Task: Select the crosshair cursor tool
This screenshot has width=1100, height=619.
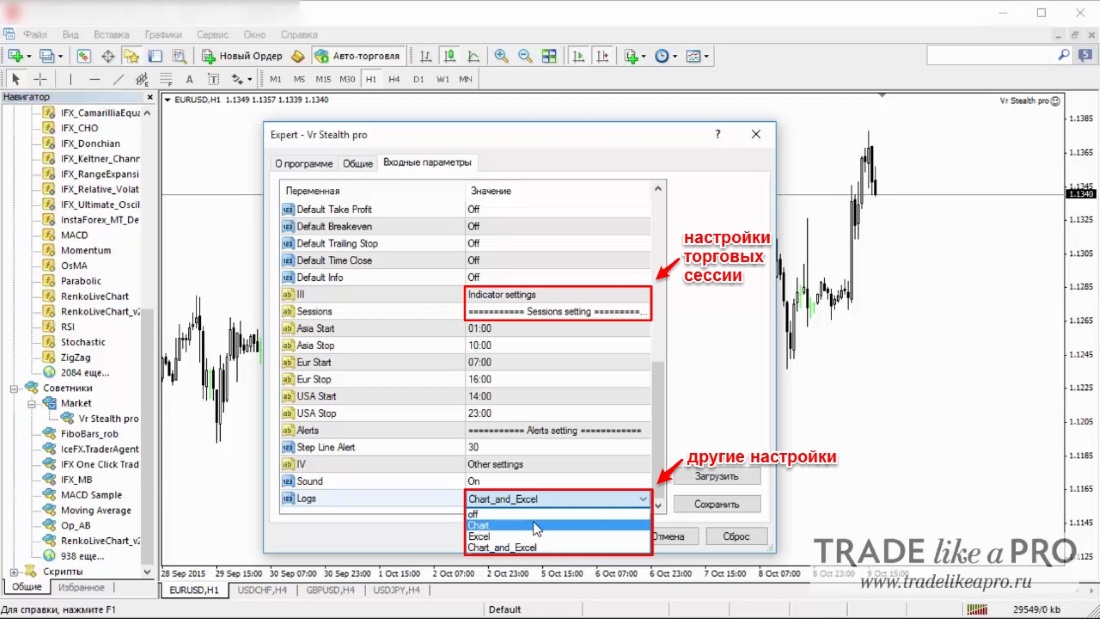Action: click(x=40, y=79)
